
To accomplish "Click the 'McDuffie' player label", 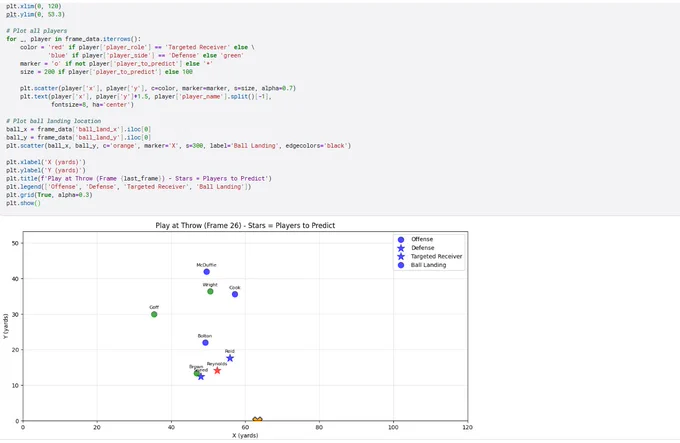I will coord(206,265).
